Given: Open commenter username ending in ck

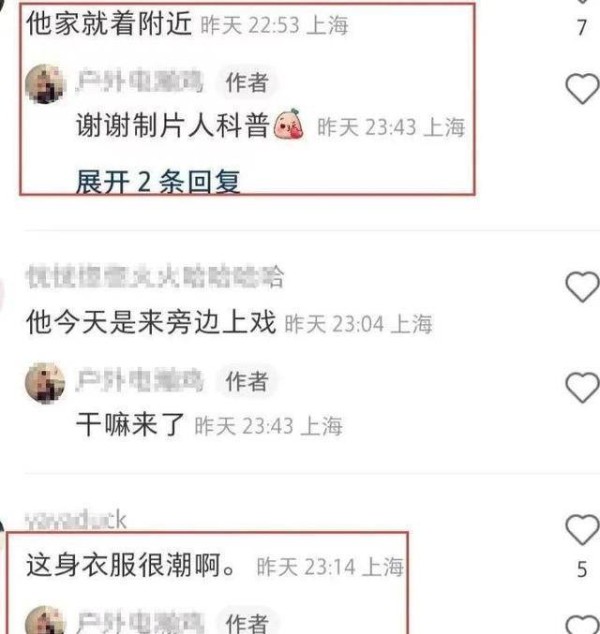Looking at the screenshot, I should 76,520.
